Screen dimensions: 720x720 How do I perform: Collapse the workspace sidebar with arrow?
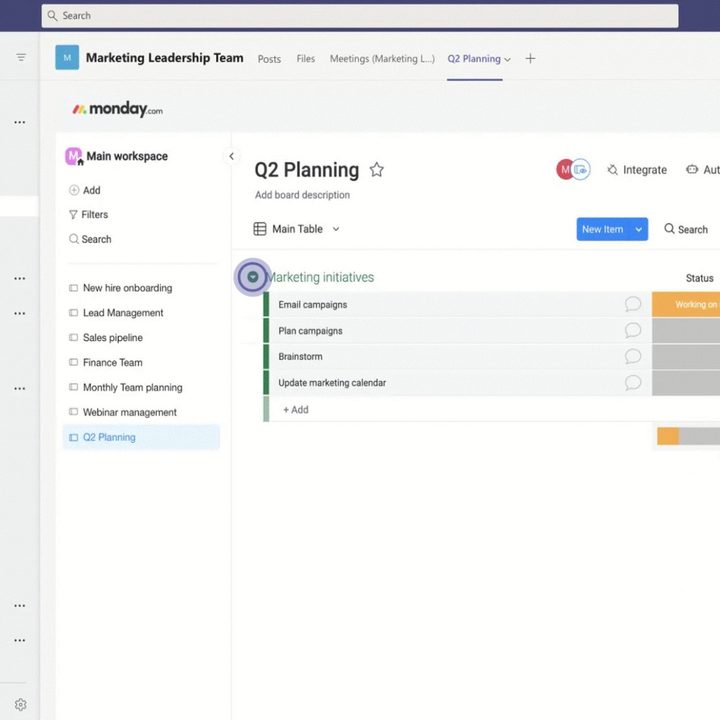231,156
